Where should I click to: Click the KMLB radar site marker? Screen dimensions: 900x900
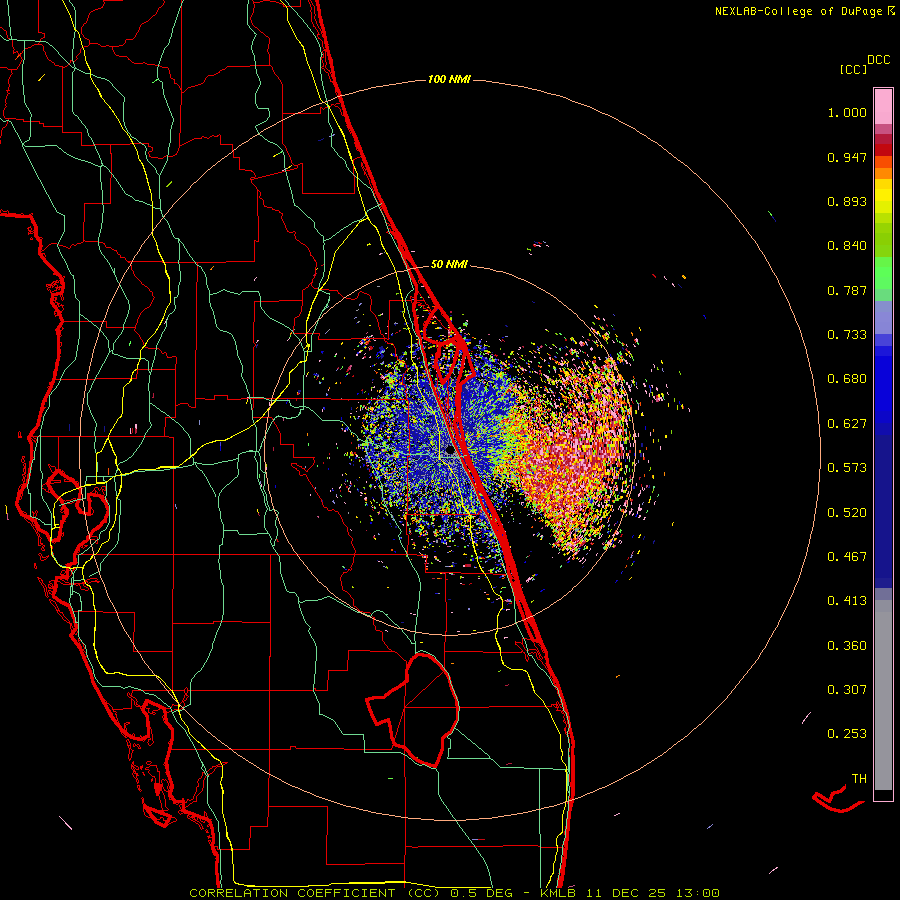click(x=450, y=451)
